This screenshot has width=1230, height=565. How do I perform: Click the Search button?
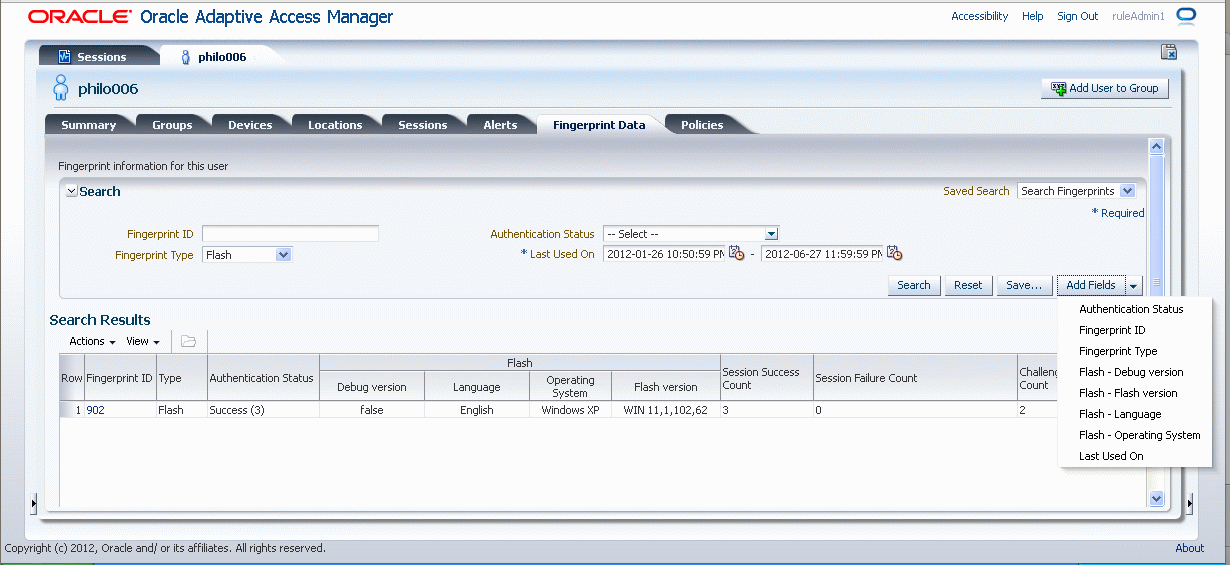click(914, 286)
